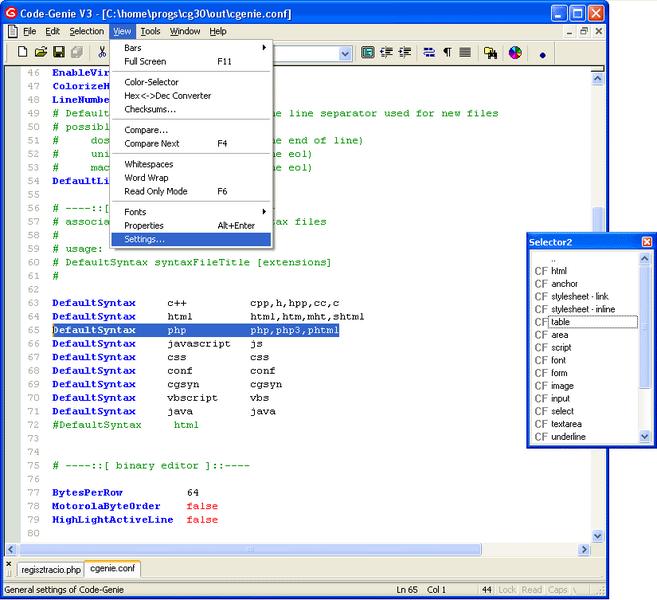The image size is (657, 600).
Task: Select 'font' in Selector2 list
Action: point(558,360)
